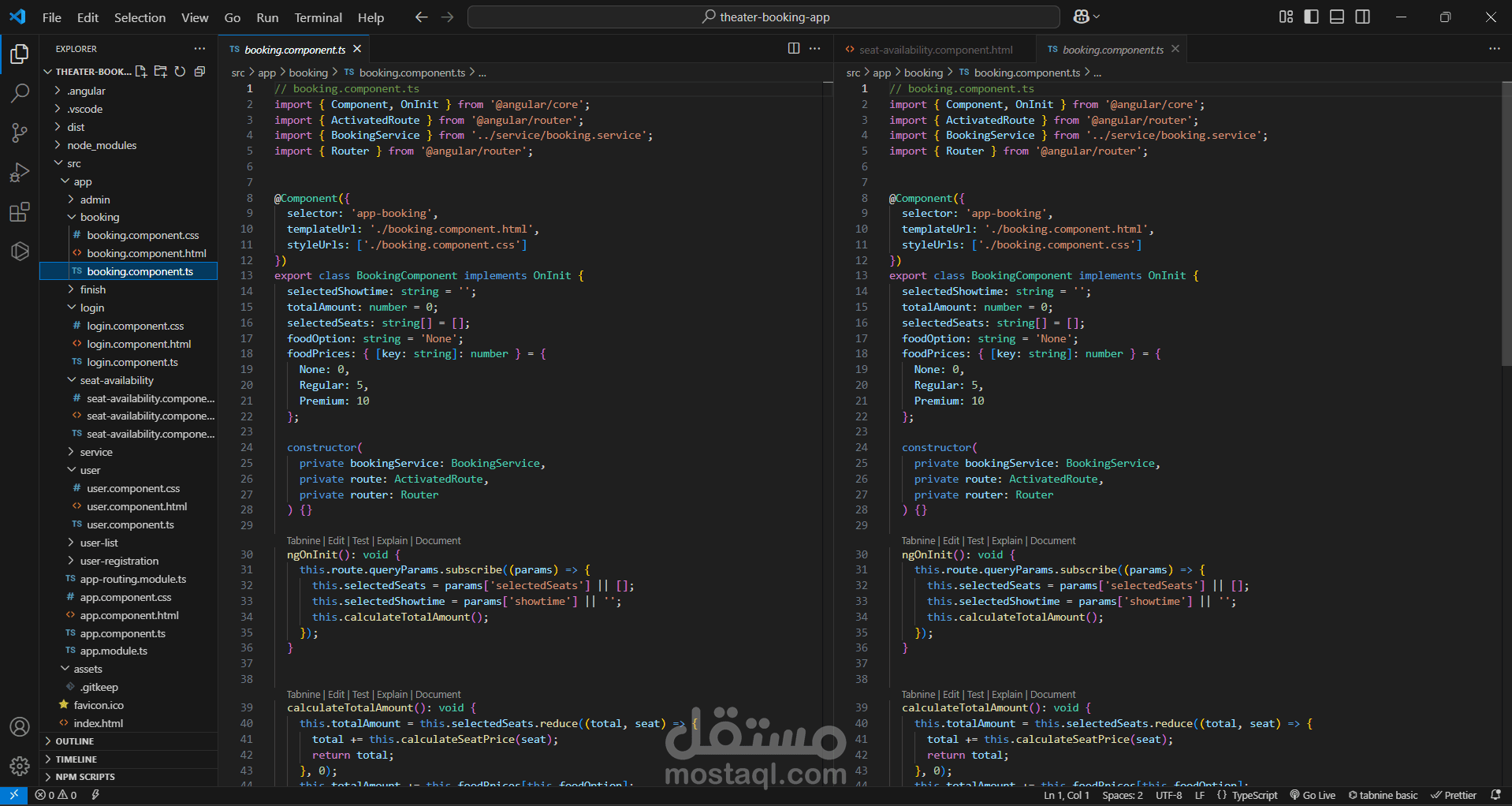Open the Selection menu
Image resolution: width=1512 pixels, height=806 pixels.
tap(140, 17)
